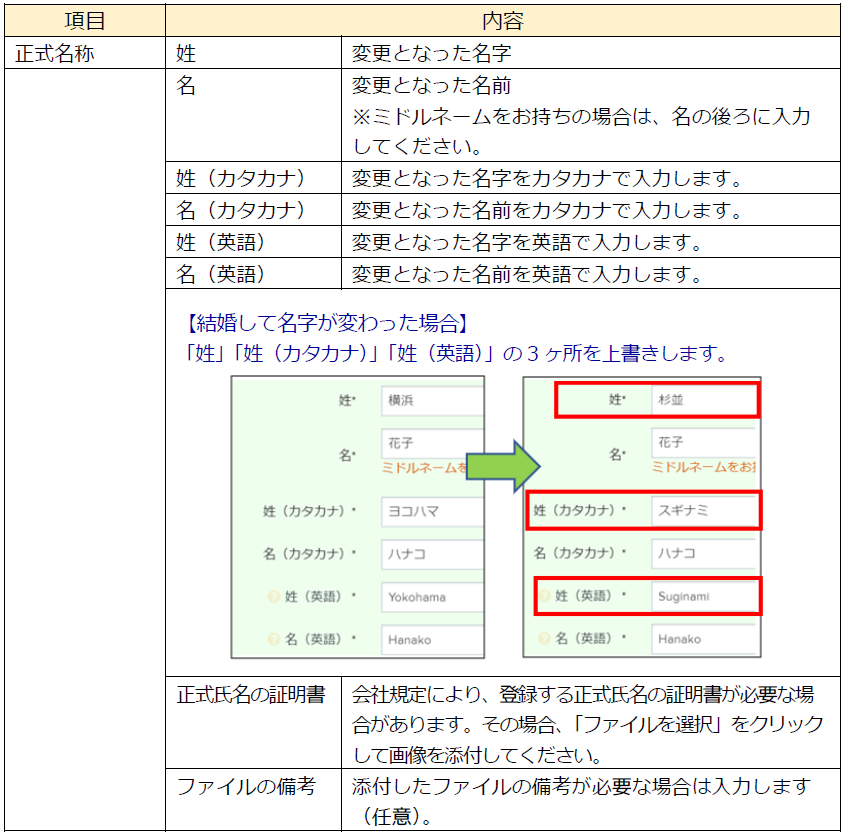The image size is (842, 833).
Task: Click help icon beside 名（英語） in right form
Action: coord(545,638)
